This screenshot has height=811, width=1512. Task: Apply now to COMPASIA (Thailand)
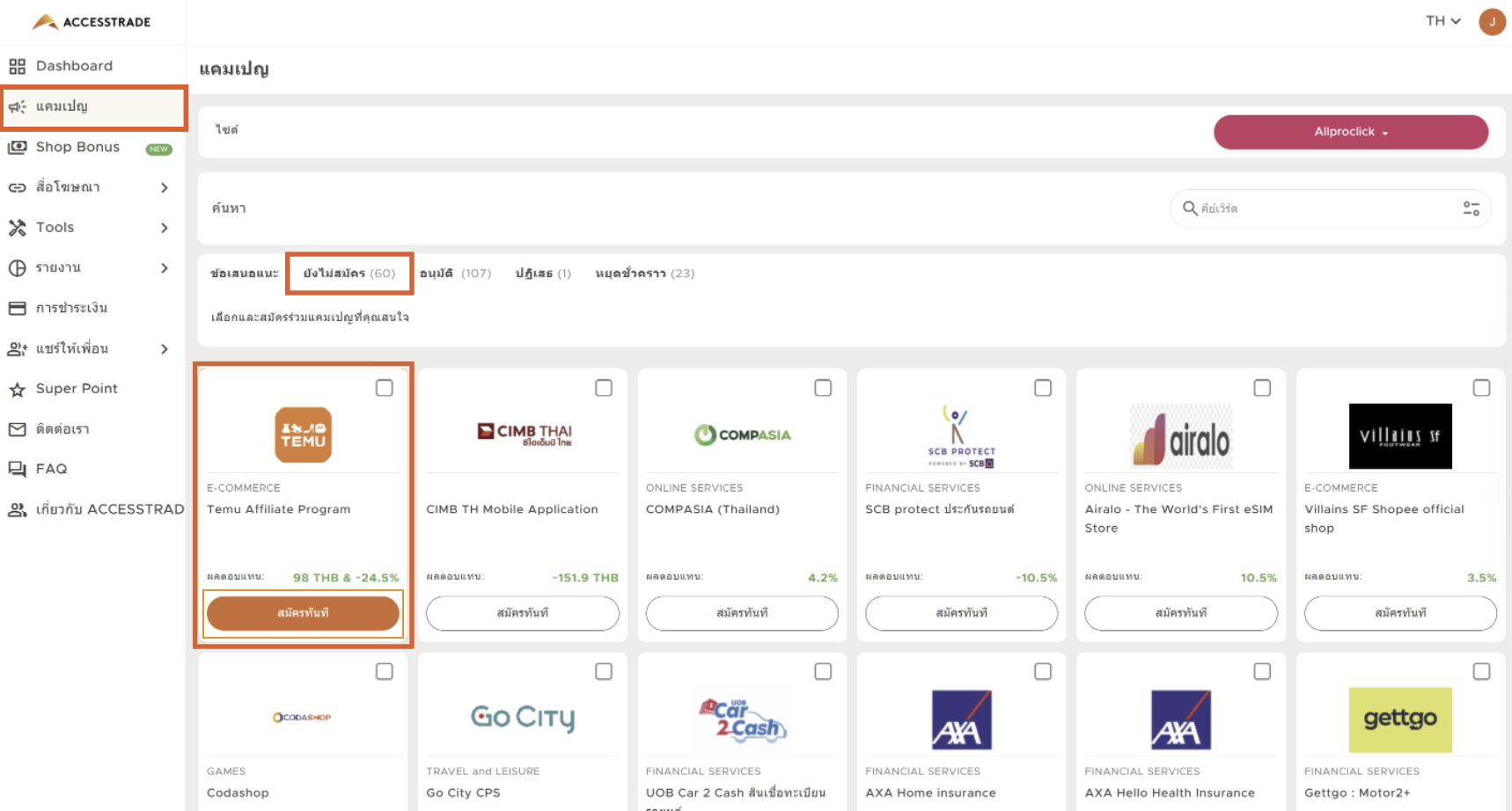[x=742, y=613]
